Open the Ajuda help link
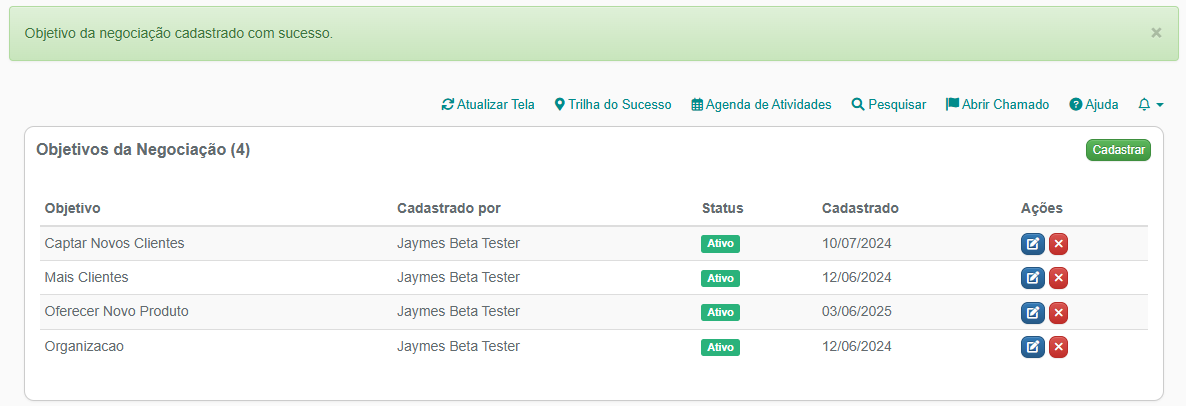Viewport: 1186px width, 406px height. click(1094, 104)
